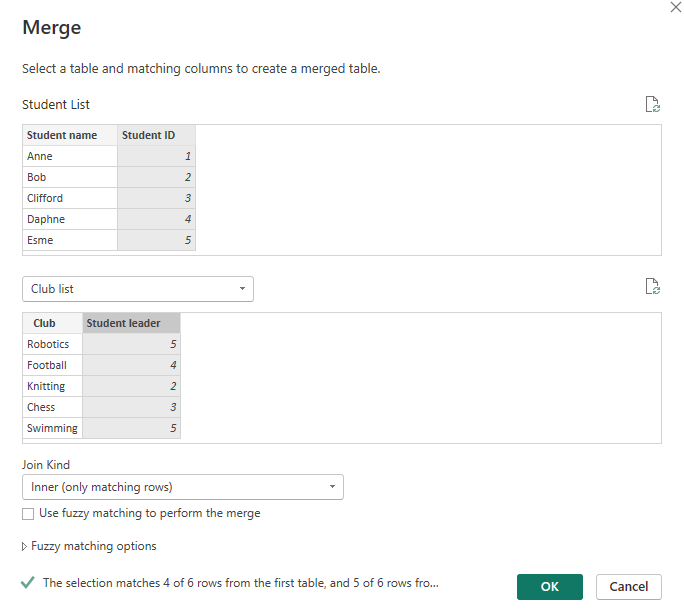Click the Anne cell in Student List
Image resolution: width=684 pixels, height=614 pixels.
69,156
